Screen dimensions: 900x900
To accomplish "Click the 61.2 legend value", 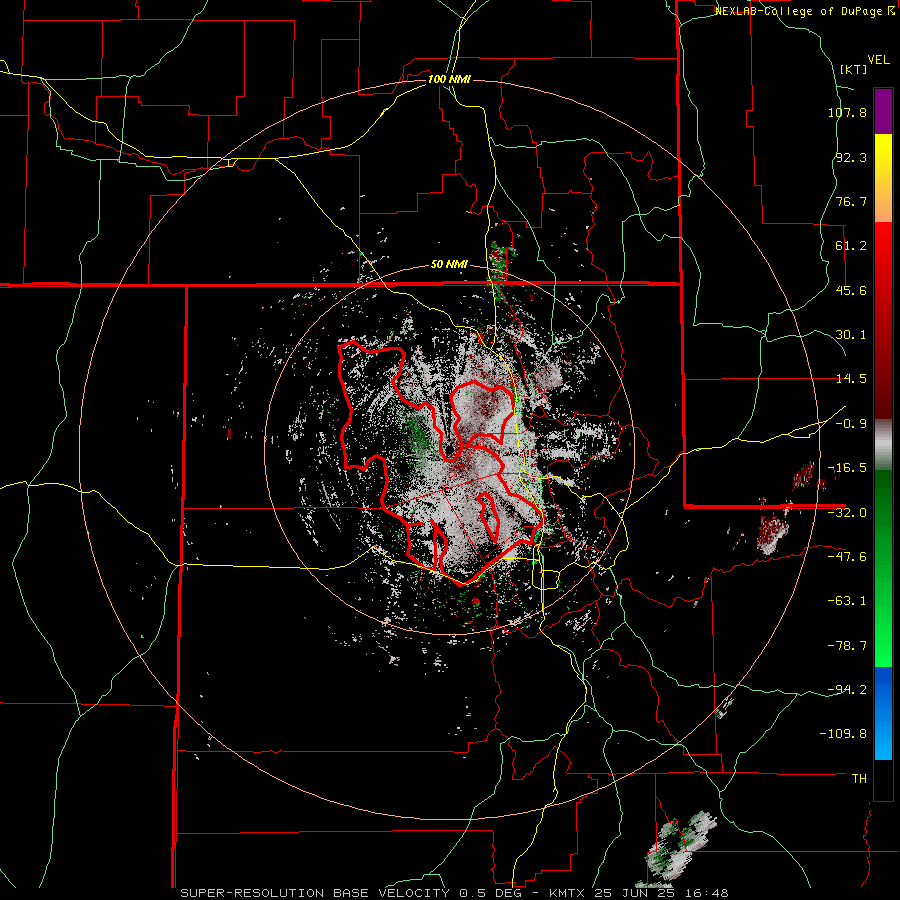I will [851, 246].
